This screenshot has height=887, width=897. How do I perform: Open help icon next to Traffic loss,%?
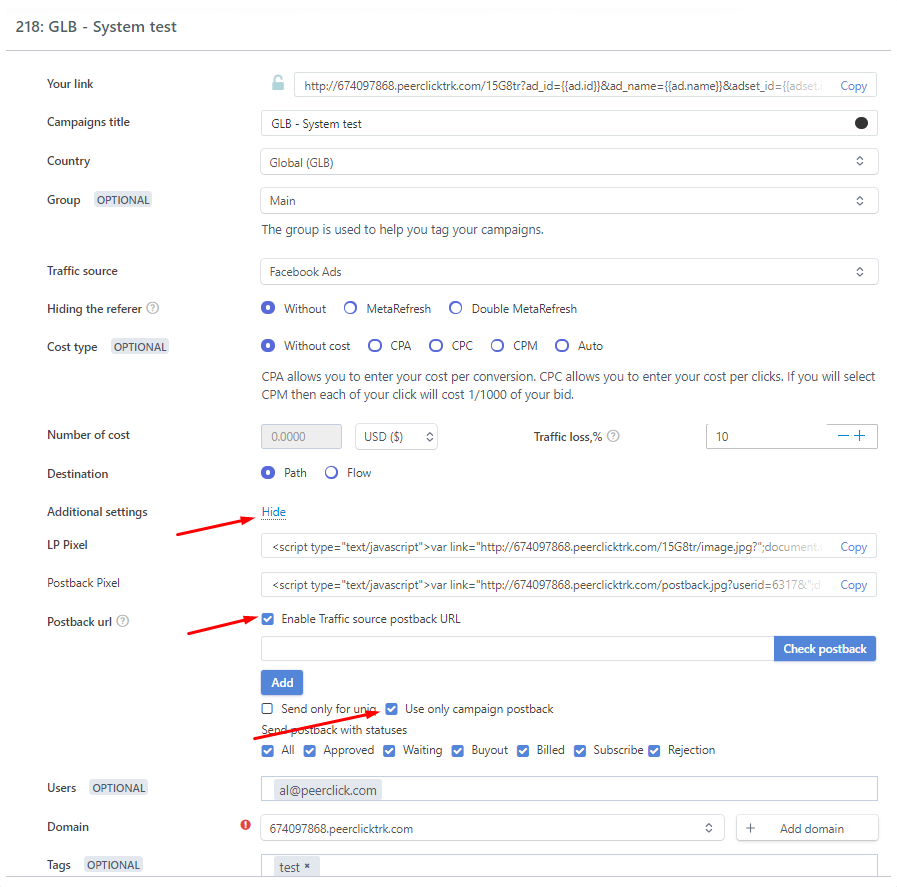click(x=613, y=436)
